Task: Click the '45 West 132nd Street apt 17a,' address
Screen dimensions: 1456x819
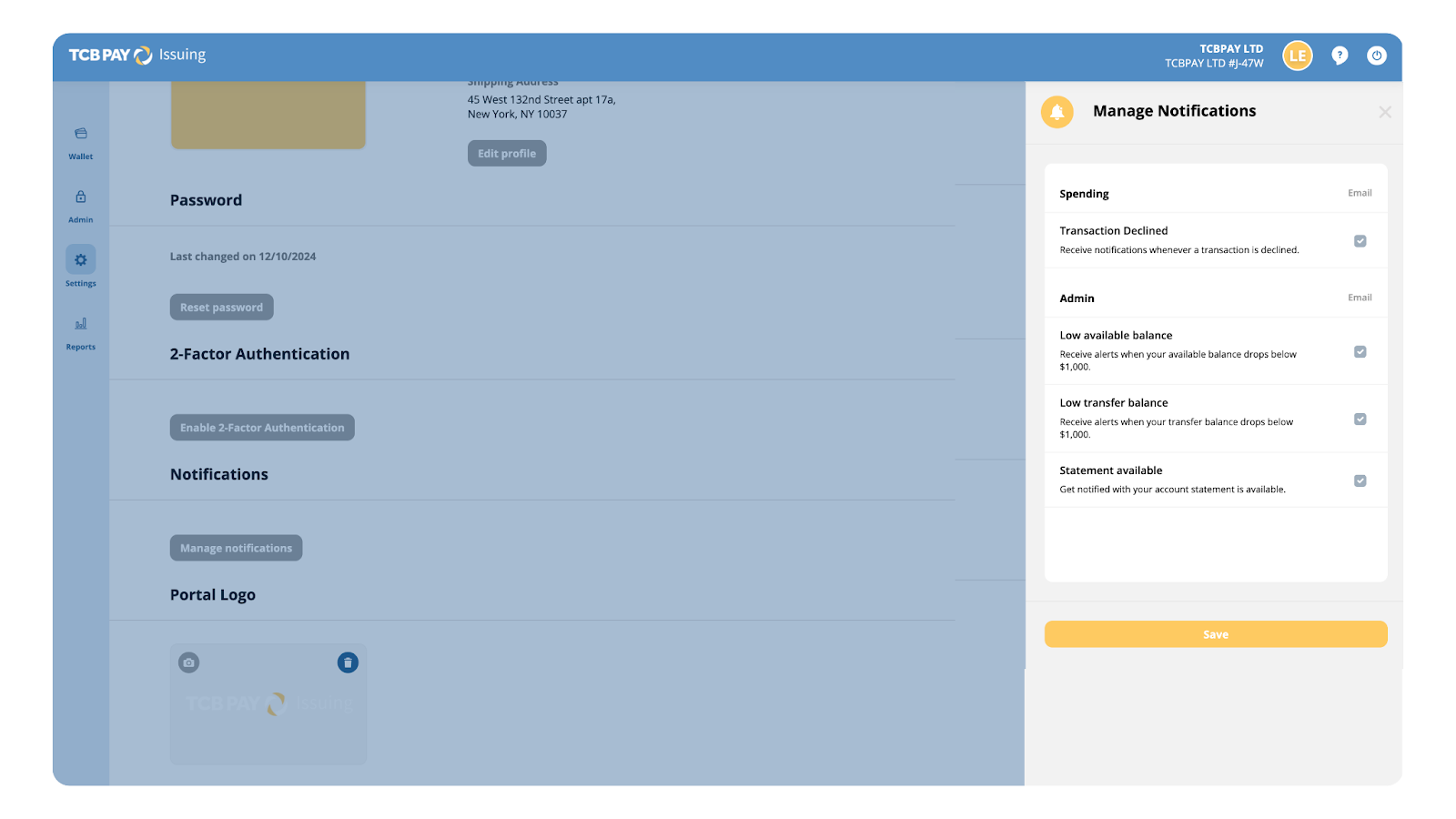Action: [x=541, y=100]
